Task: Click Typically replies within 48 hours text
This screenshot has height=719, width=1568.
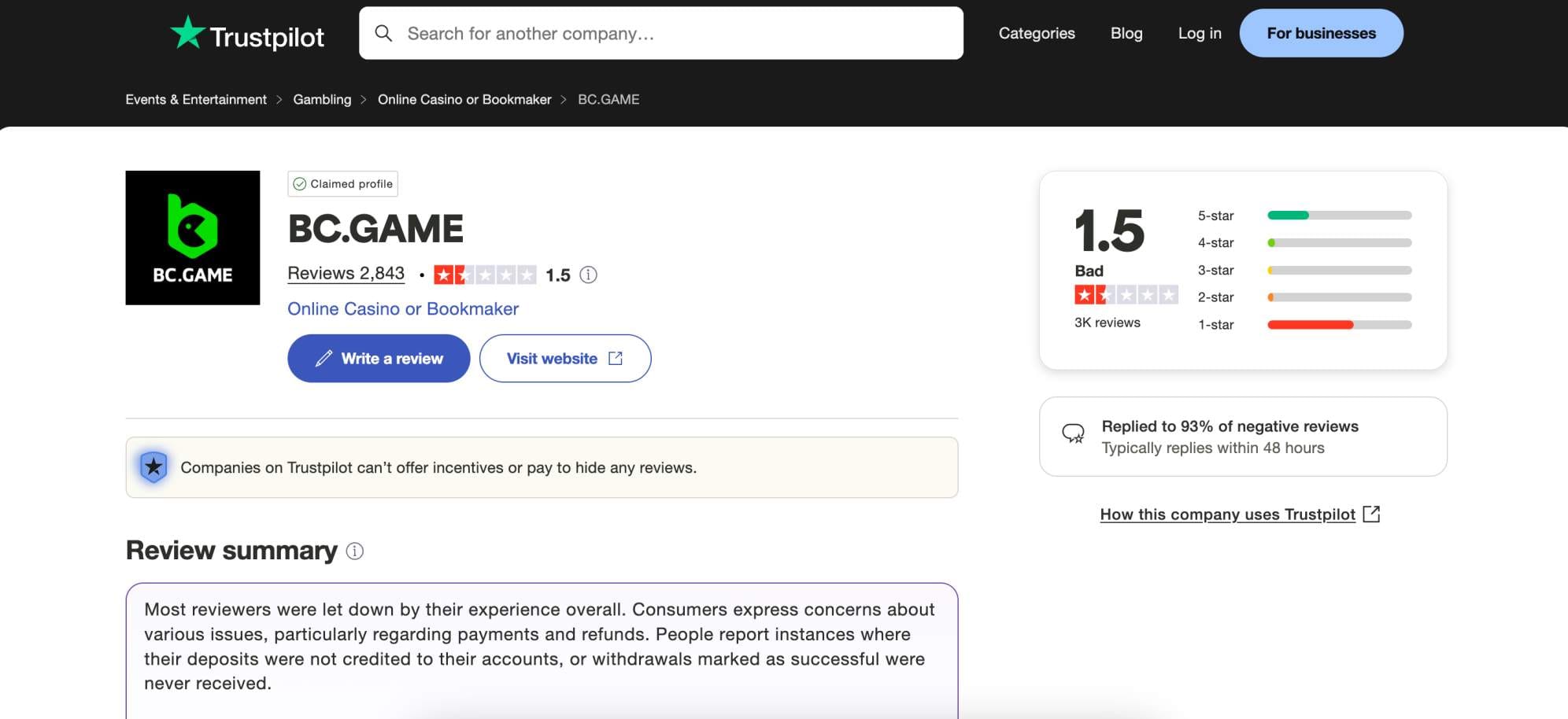Action: pos(1212,448)
